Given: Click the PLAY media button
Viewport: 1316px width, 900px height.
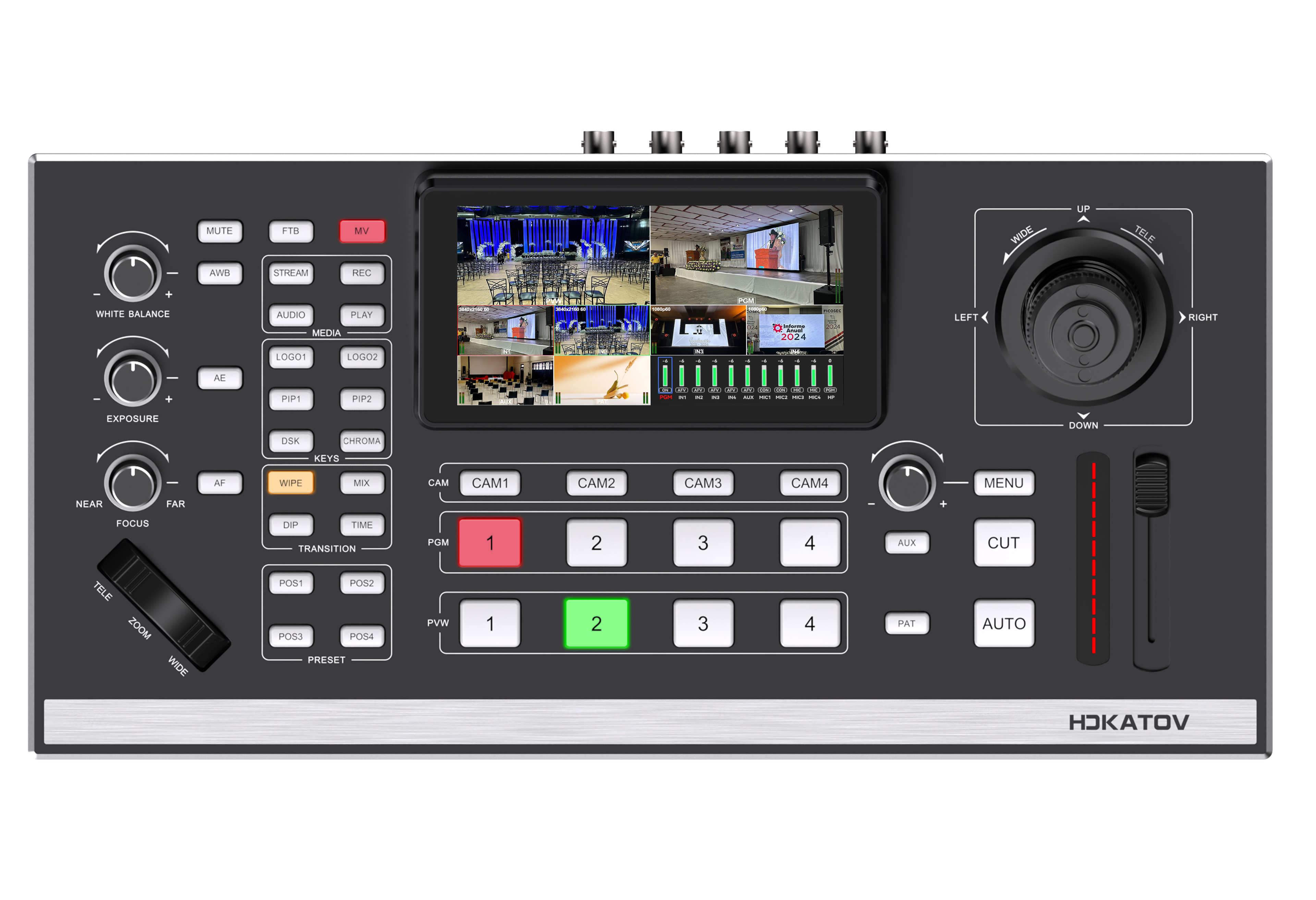Looking at the screenshot, I should tap(362, 315).
